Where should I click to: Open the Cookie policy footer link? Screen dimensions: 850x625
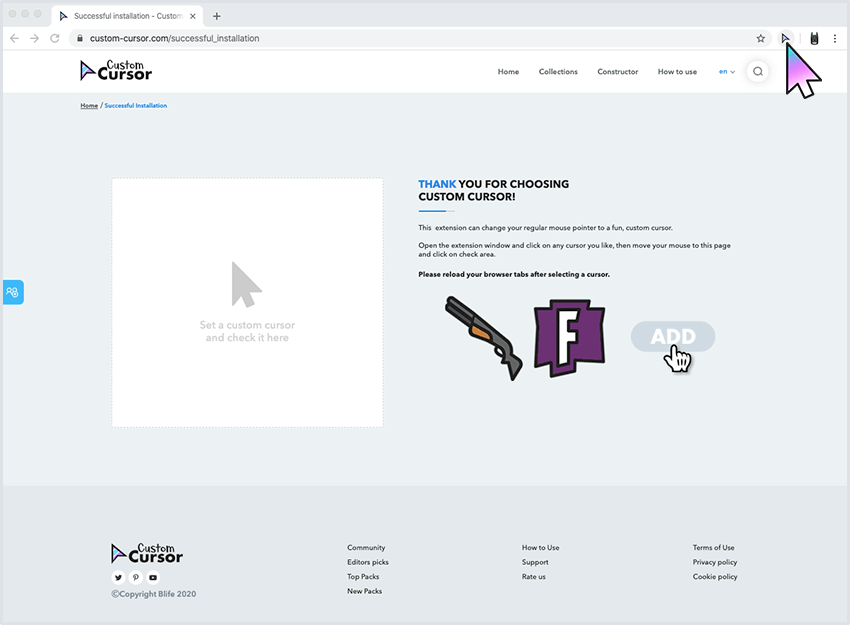[715, 577]
